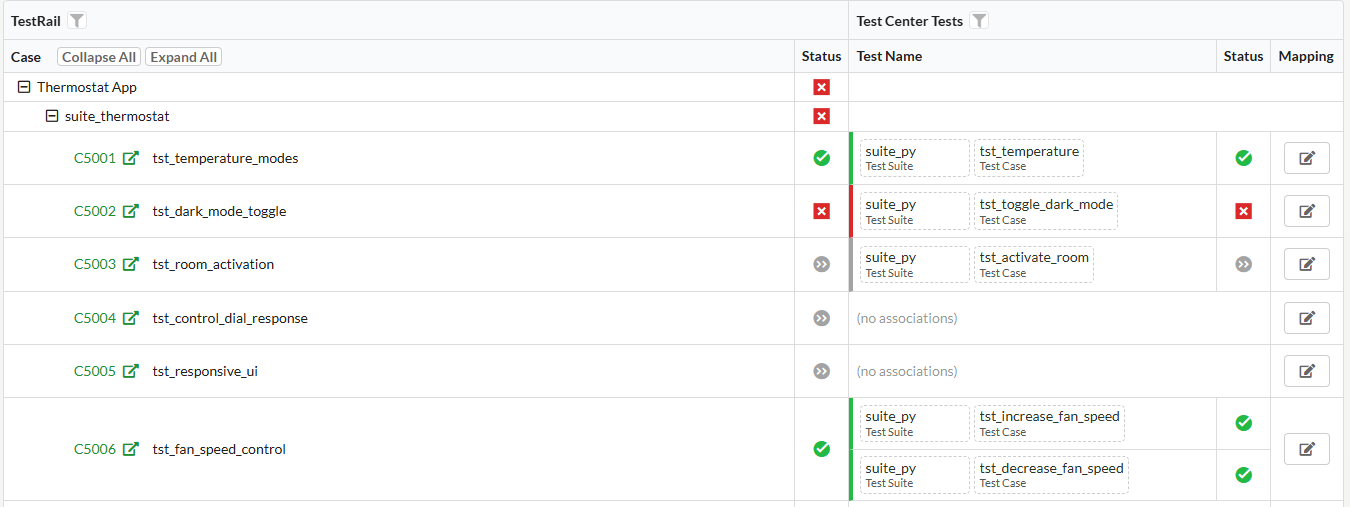Image resolution: width=1350 pixels, height=507 pixels.
Task: Edit mapping for tst_control_dial_response row
Action: (1306, 318)
